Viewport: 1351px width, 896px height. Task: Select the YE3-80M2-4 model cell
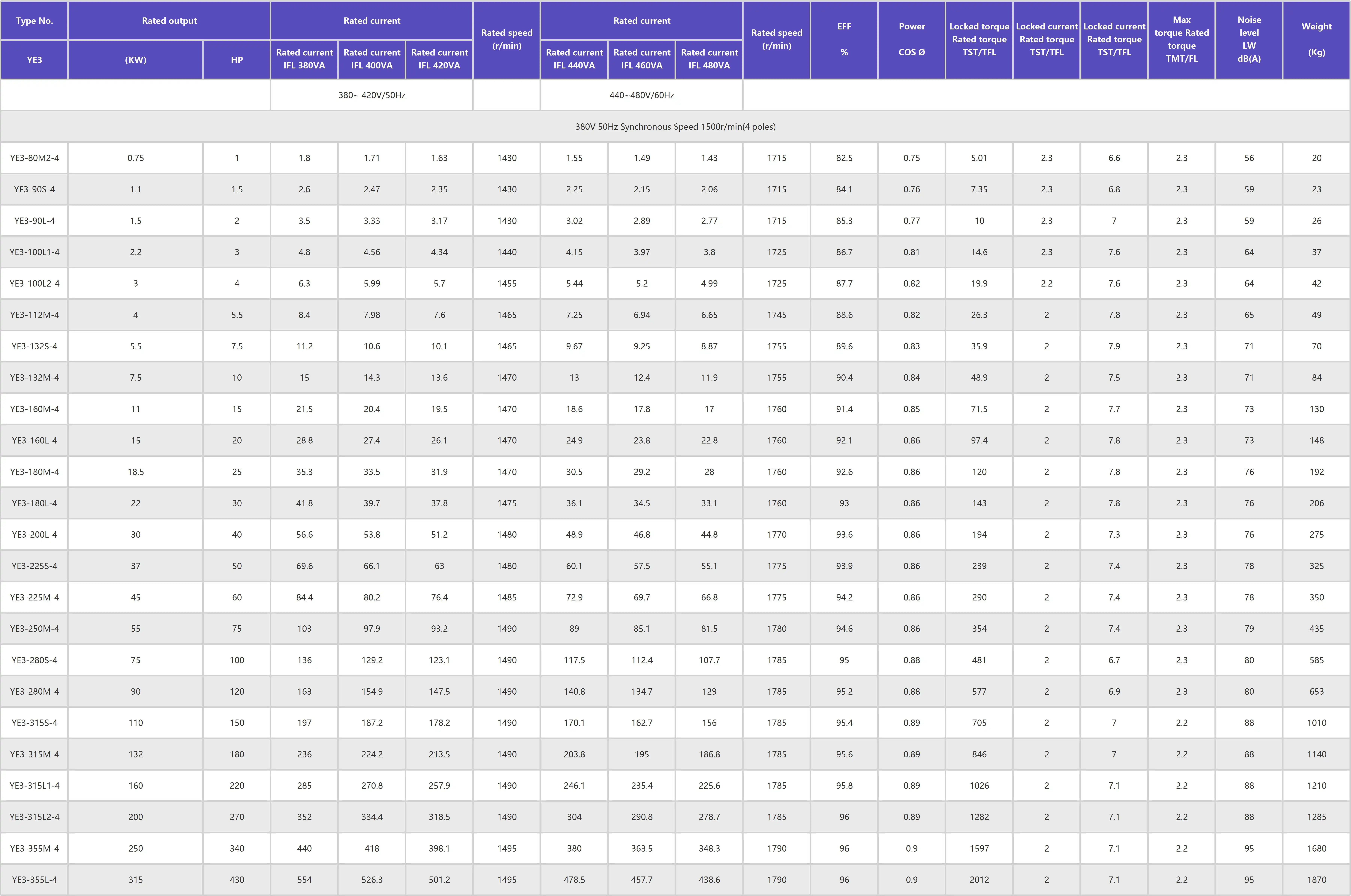pos(34,158)
